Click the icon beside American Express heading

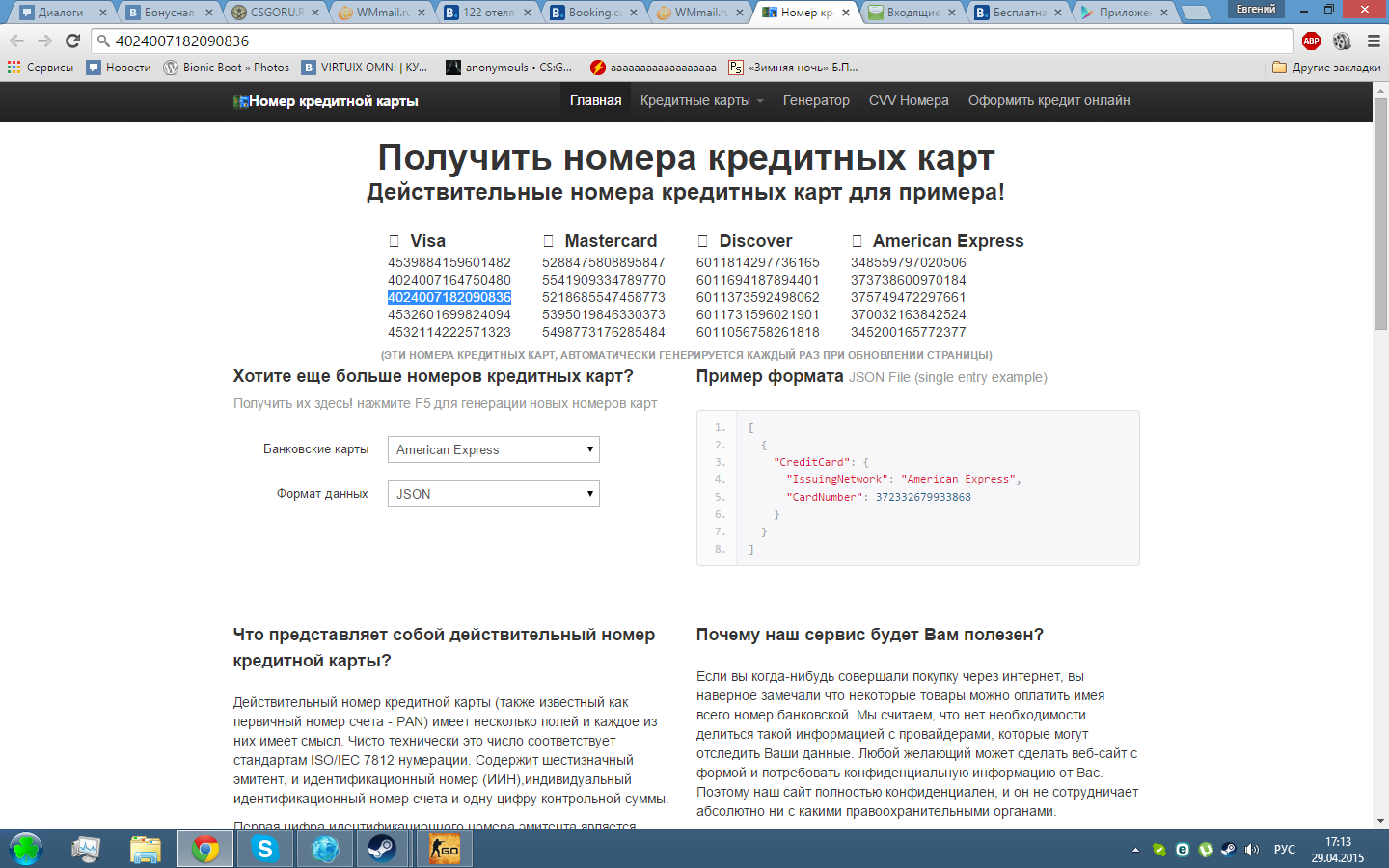click(x=857, y=241)
